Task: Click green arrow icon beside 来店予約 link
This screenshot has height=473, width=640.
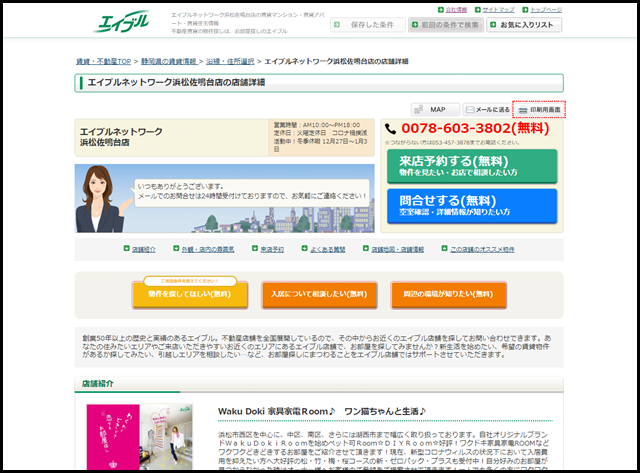Action: (255, 249)
